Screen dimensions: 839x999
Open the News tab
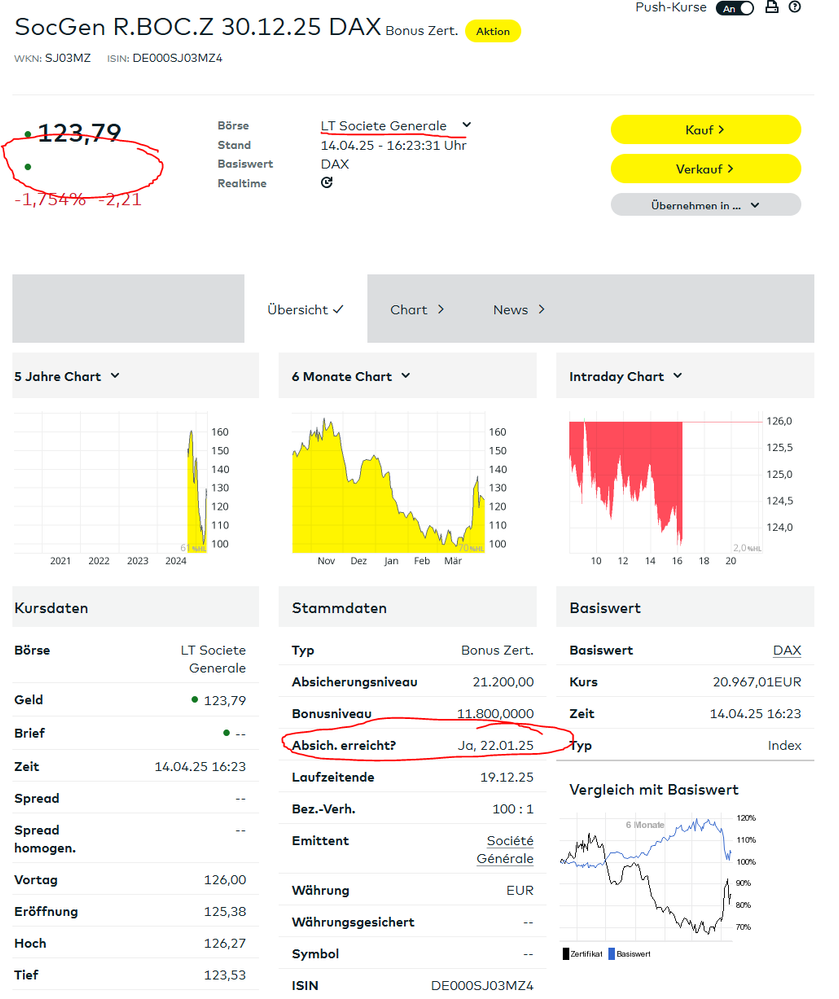pos(519,310)
